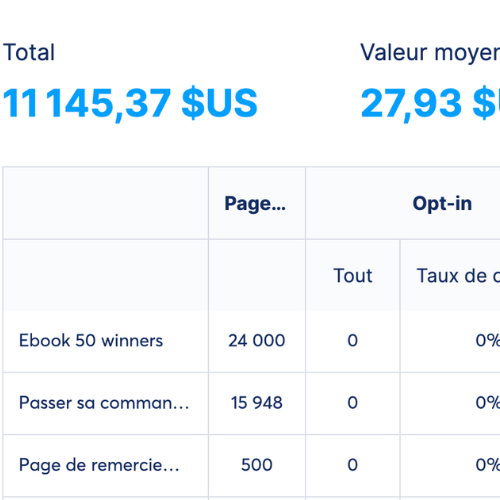500x500 pixels.
Task: Click opt-in count for Ebook 50 winners
Action: point(353,341)
